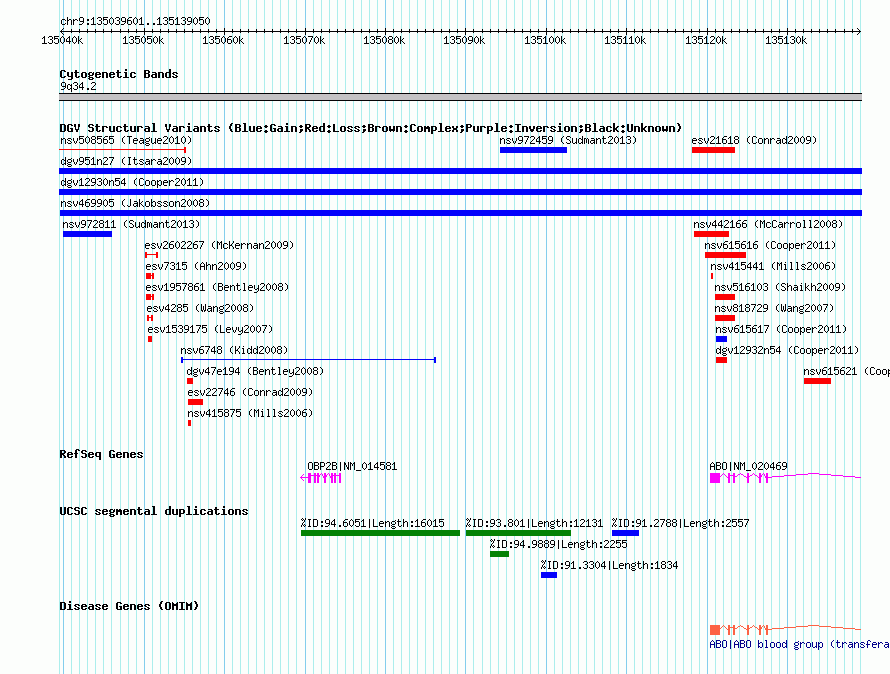Click the 9q34.2 band label
The width and height of the screenshot is (890, 674).
tap(78, 86)
